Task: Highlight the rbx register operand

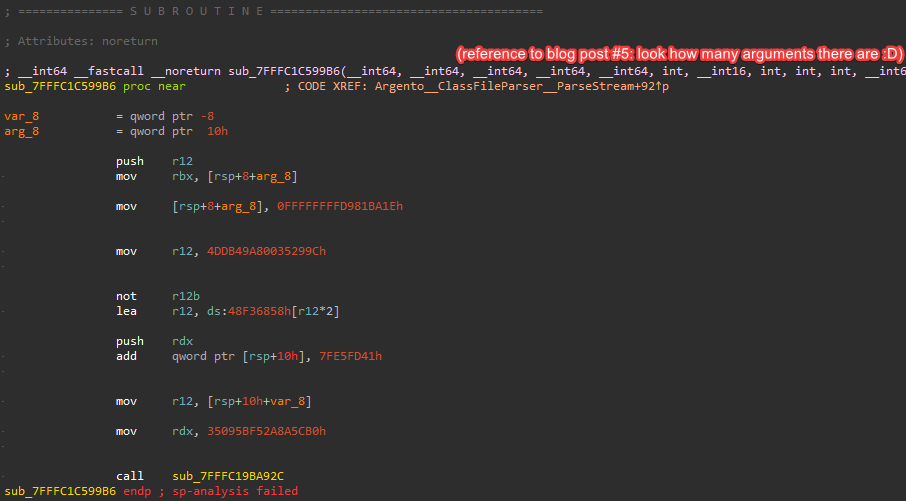Action: (183, 176)
